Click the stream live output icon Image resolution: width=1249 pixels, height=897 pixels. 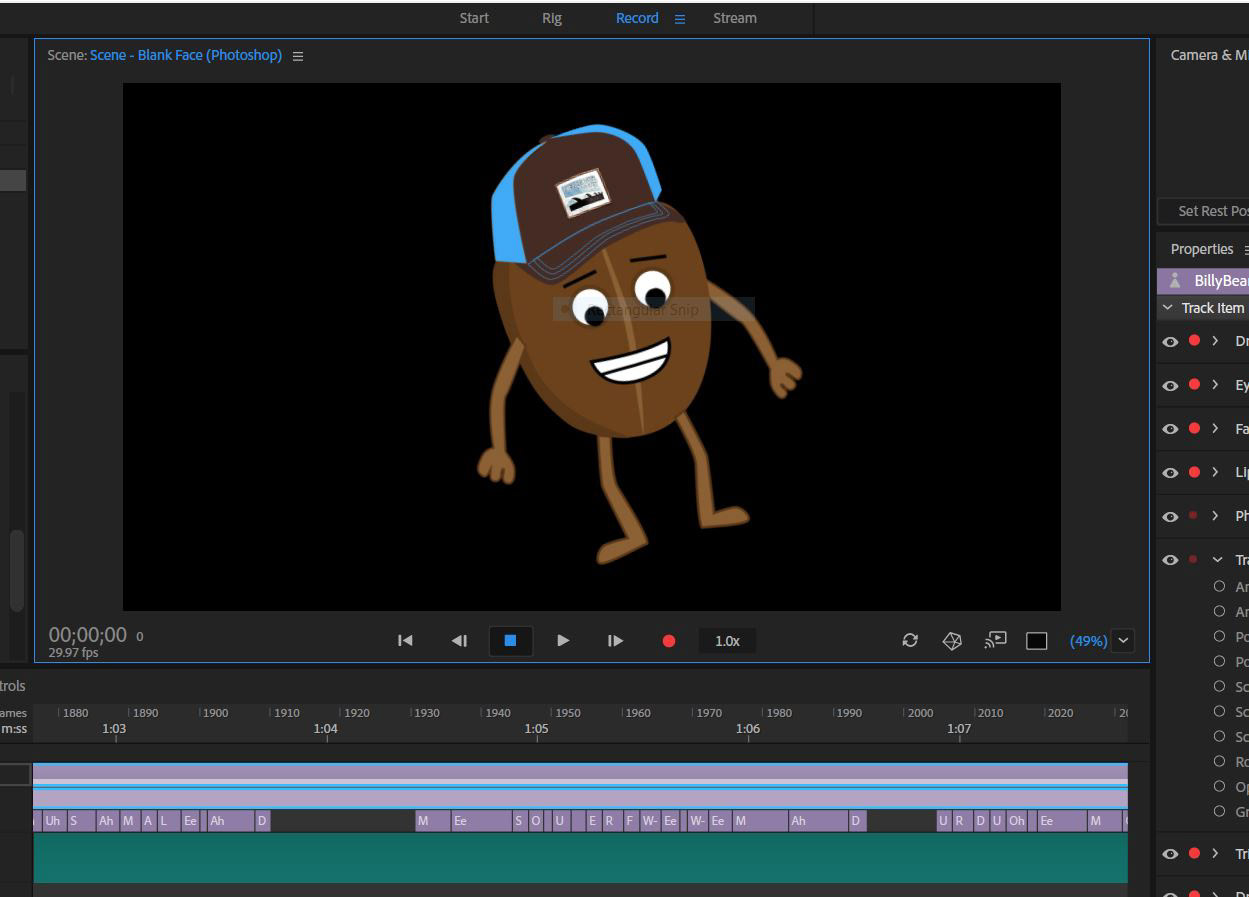click(x=995, y=641)
